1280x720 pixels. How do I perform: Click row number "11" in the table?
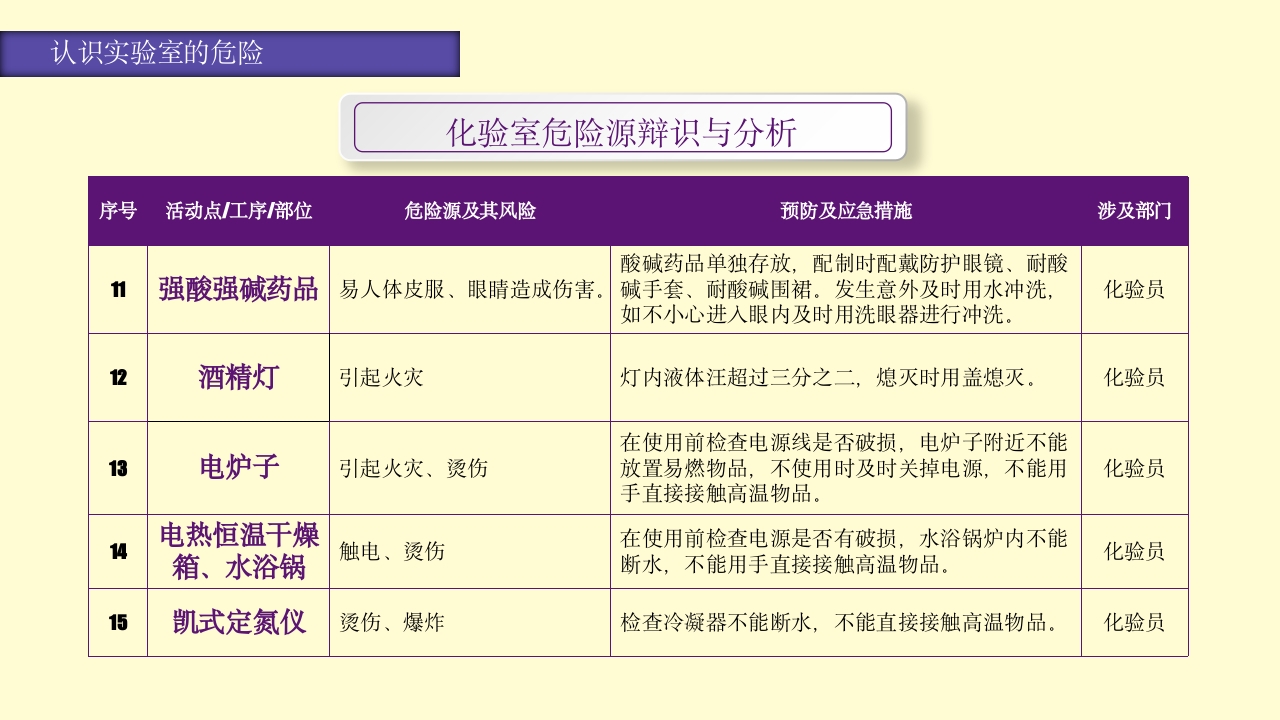point(117,289)
